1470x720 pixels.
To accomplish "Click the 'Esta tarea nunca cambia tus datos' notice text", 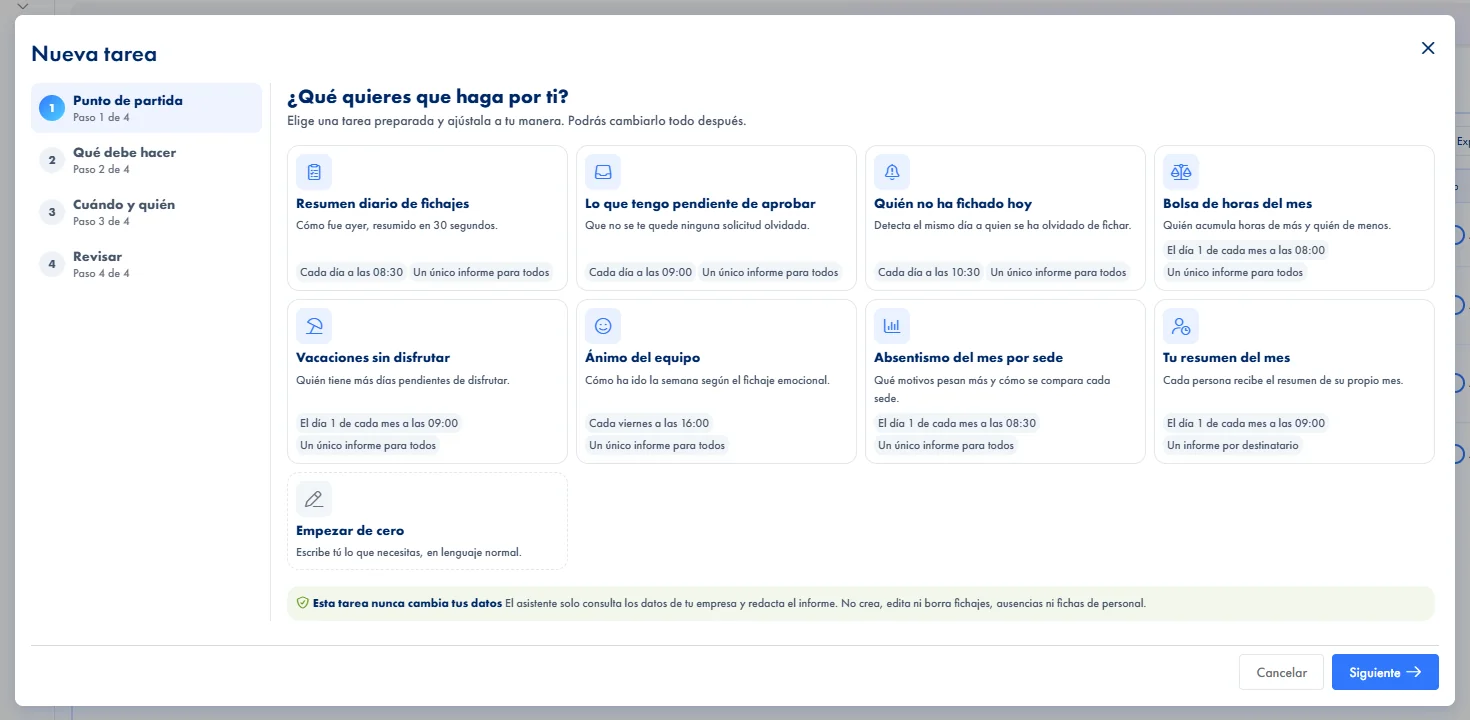I will pos(407,604).
